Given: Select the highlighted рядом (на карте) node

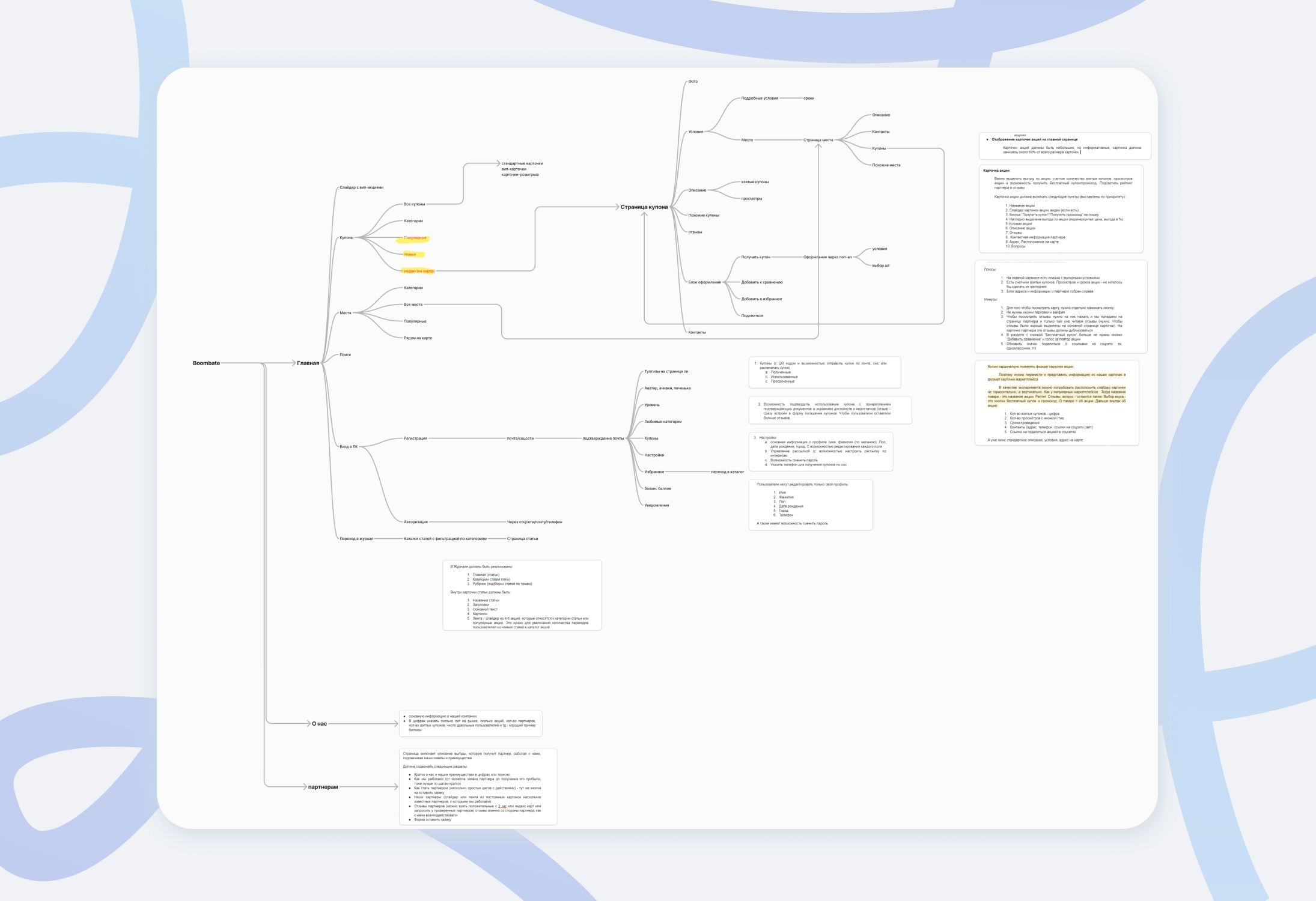Looking at the screenshot, I should 419,271.
